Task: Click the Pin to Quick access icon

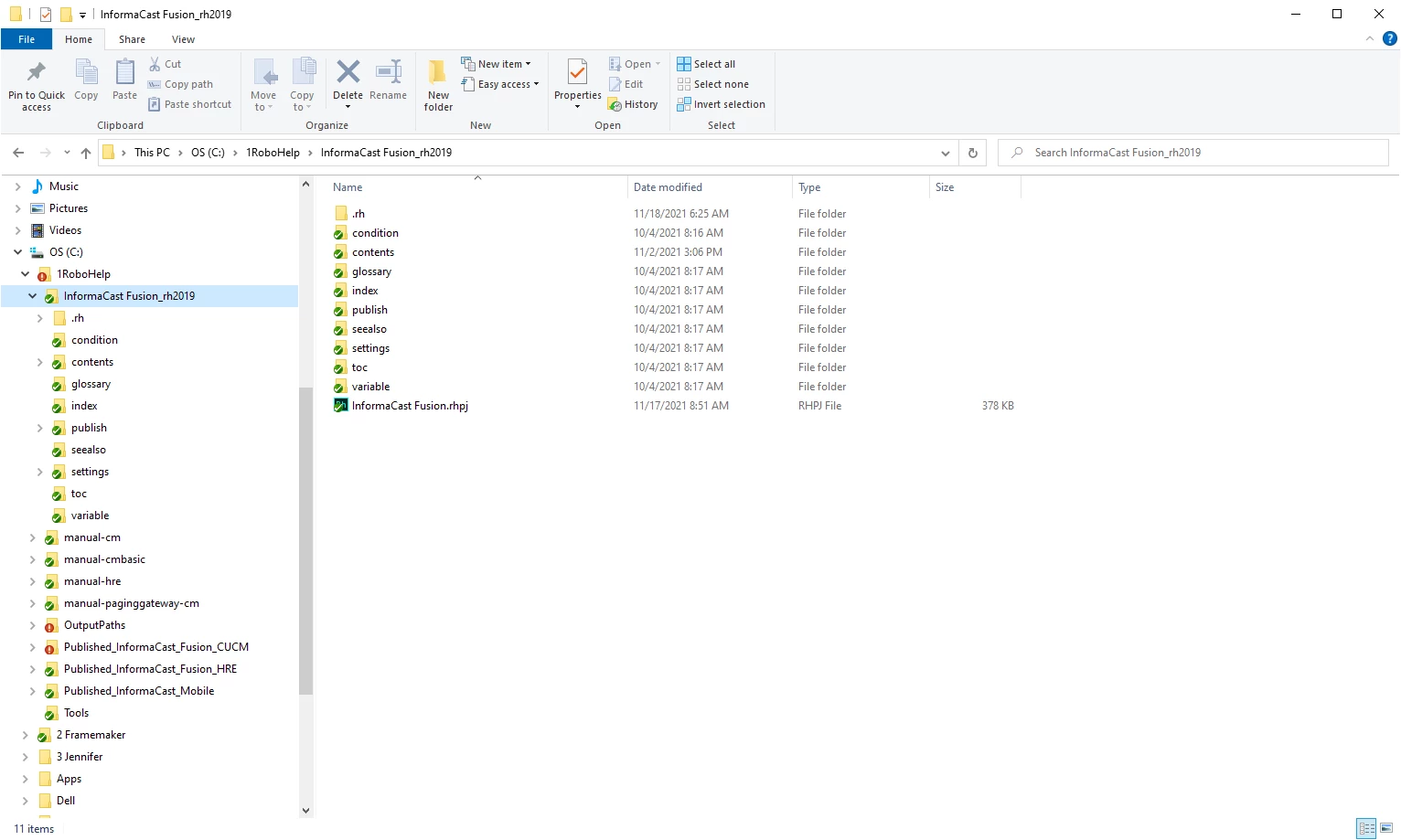Action: (37, 71)
